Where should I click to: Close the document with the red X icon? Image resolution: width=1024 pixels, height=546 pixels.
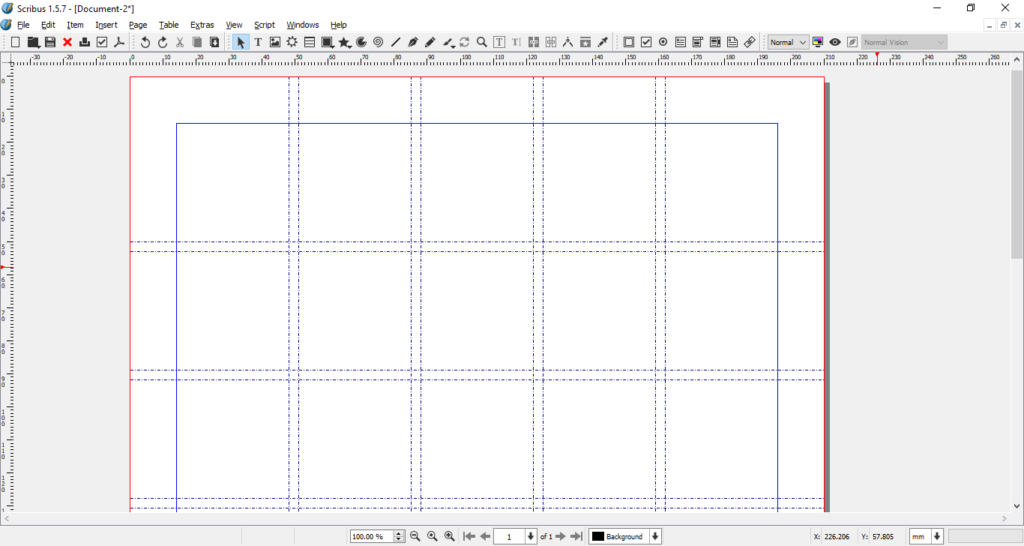click(67, 42)
